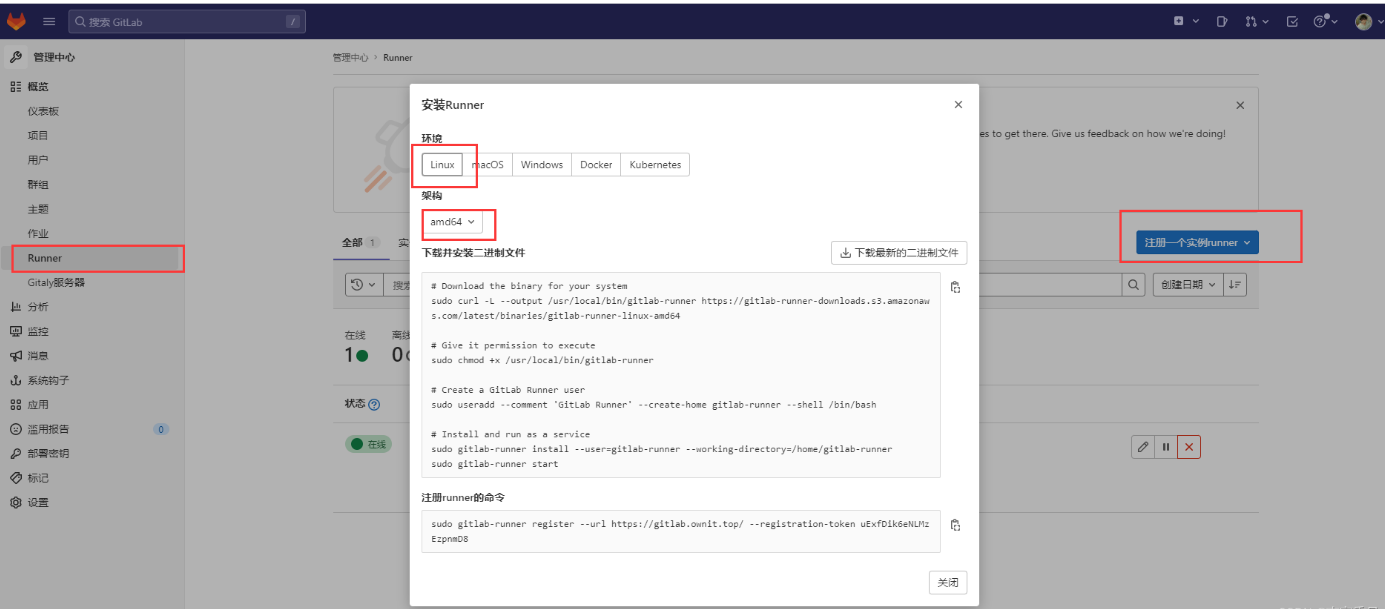This screenshot has width=1385, height=609.
Task: Click the 滥用报告 count badge 0
Action: 161,429
